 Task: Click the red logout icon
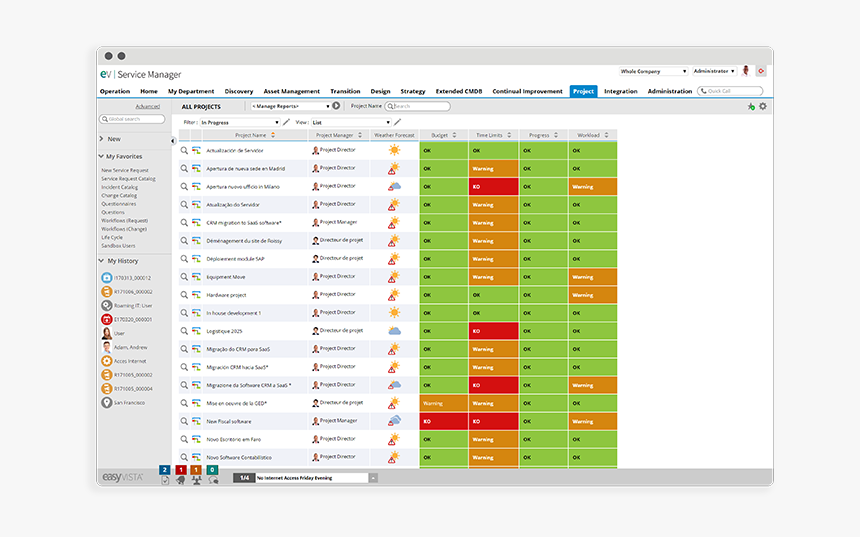click(x=761, y=72)
